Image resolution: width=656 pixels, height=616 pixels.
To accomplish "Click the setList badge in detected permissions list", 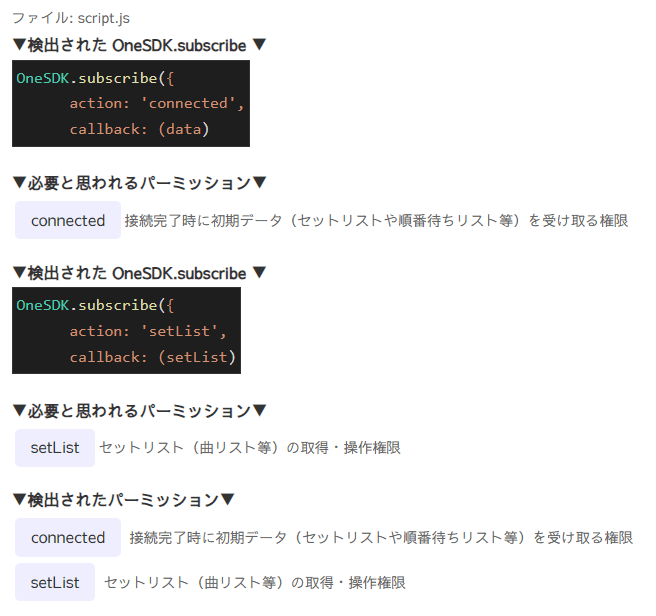I will 55,582.
